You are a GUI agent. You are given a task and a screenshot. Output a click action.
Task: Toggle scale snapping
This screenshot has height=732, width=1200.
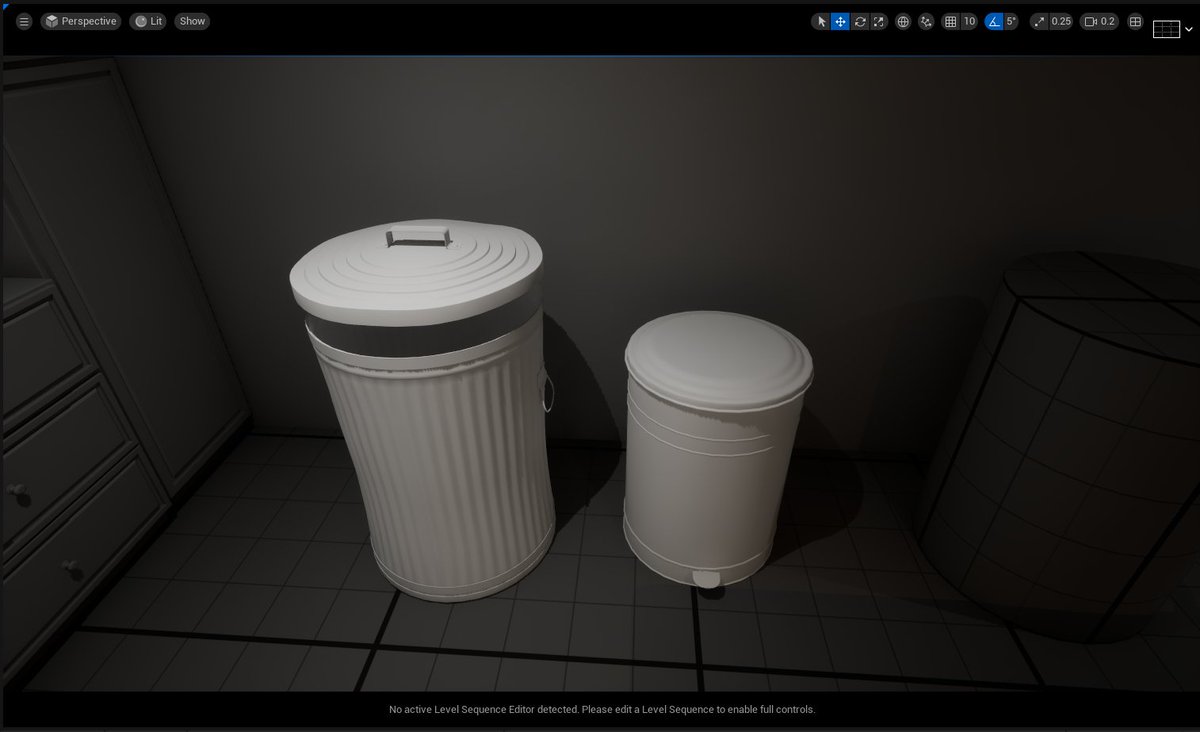coord(1039,21)
